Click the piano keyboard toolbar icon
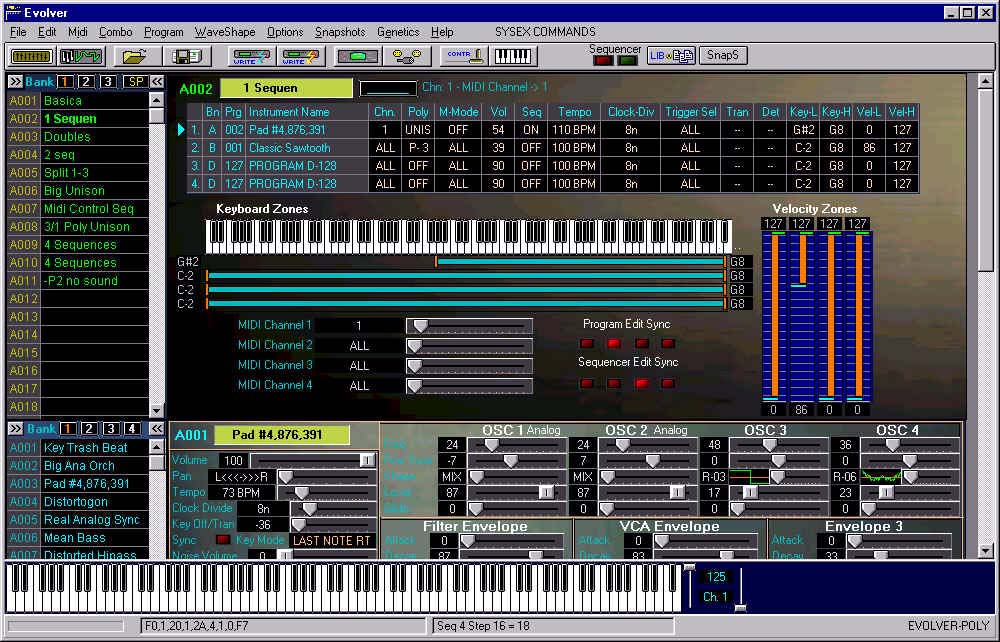The height and width of the screenshot is (642, 1000). [x=513, y=56]
